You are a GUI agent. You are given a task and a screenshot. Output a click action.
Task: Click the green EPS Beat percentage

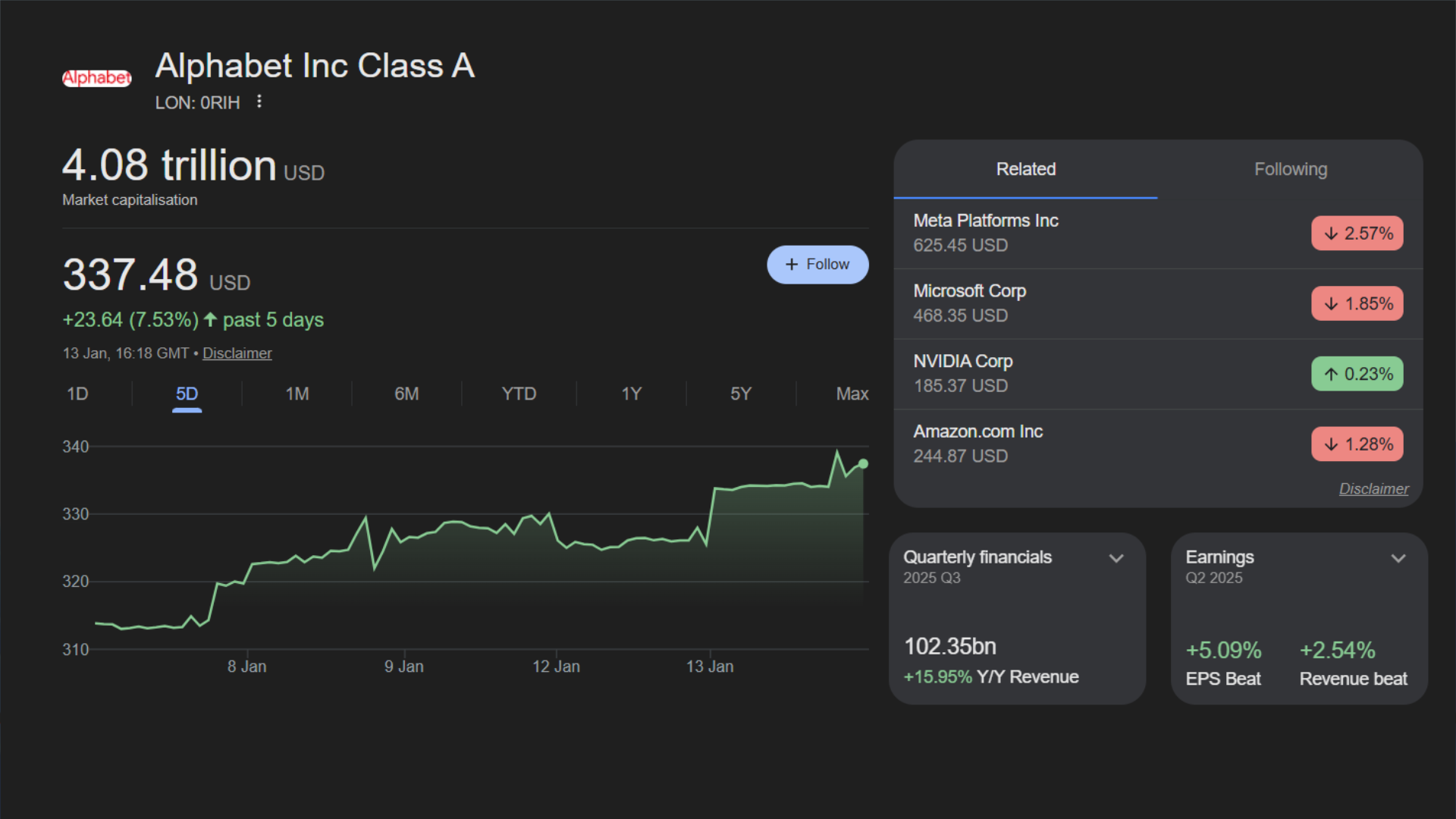[x=1223, y=650]
